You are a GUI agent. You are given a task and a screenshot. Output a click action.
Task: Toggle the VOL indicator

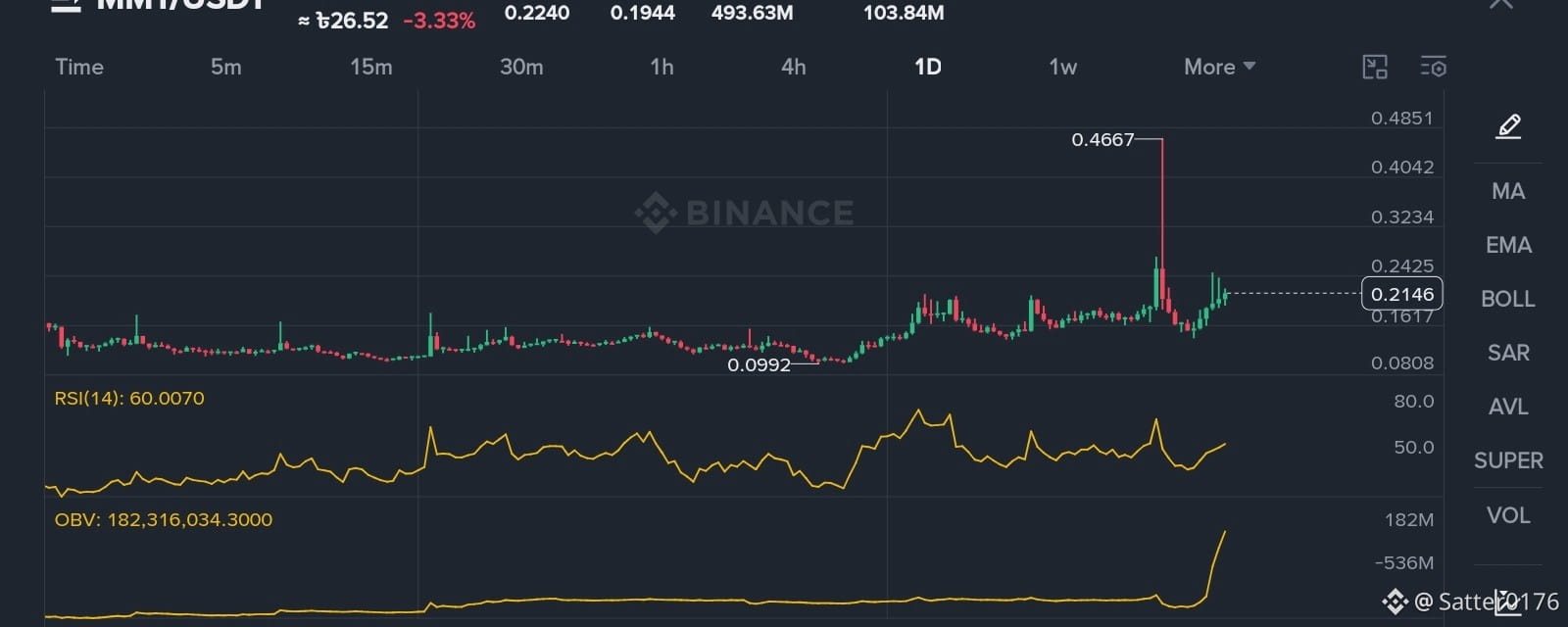(x=1508, y=515)
